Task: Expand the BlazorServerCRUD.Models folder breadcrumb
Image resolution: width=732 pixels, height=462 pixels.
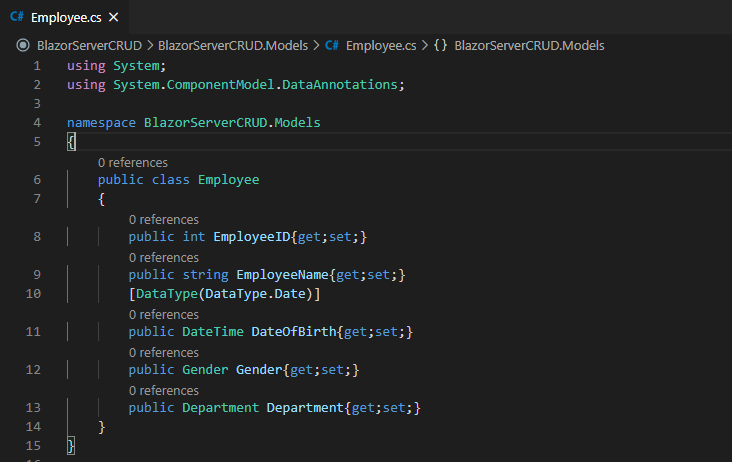Action: click(234, 45)
